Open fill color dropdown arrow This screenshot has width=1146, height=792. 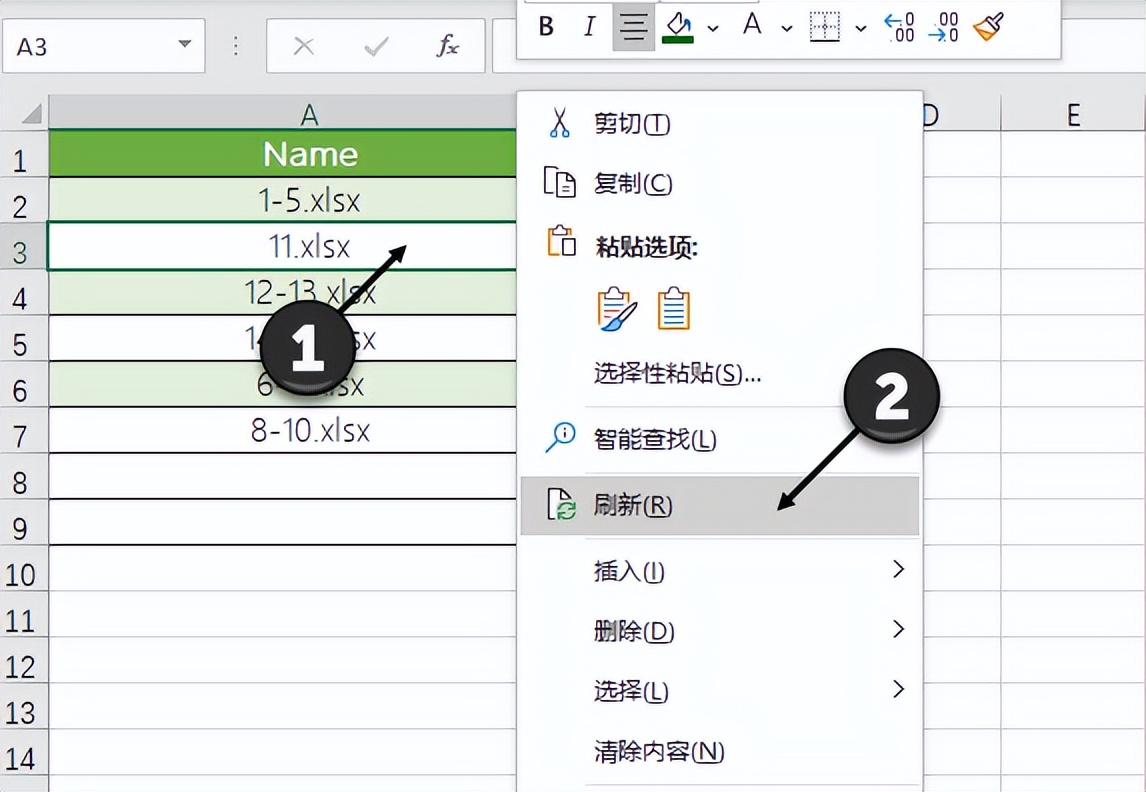point(713,28)
